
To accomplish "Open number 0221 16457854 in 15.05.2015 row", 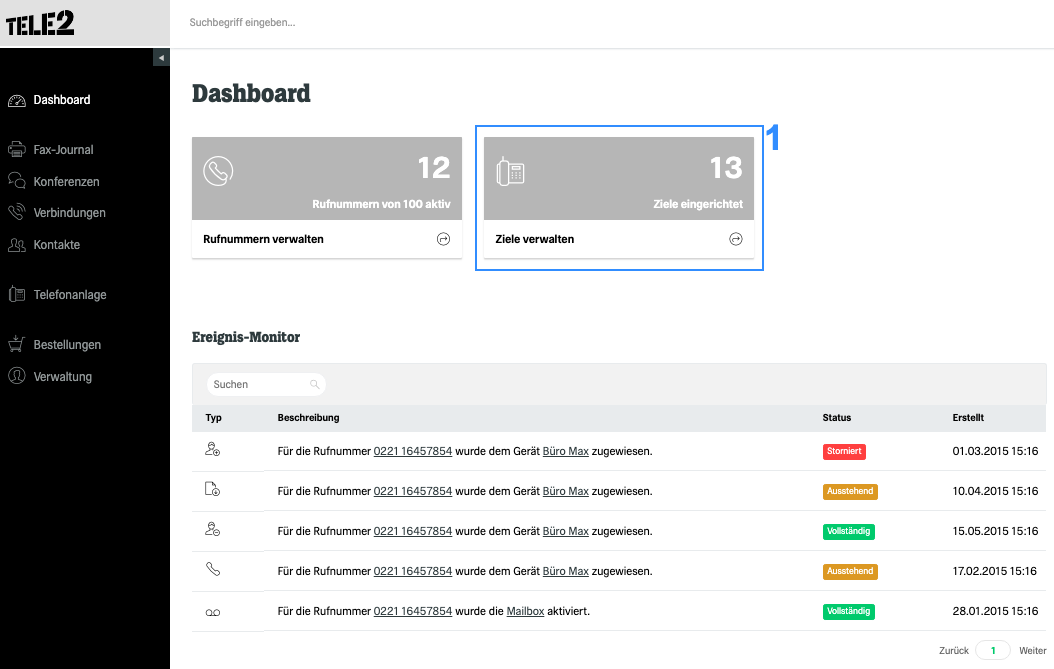I will tap(413, 531).
